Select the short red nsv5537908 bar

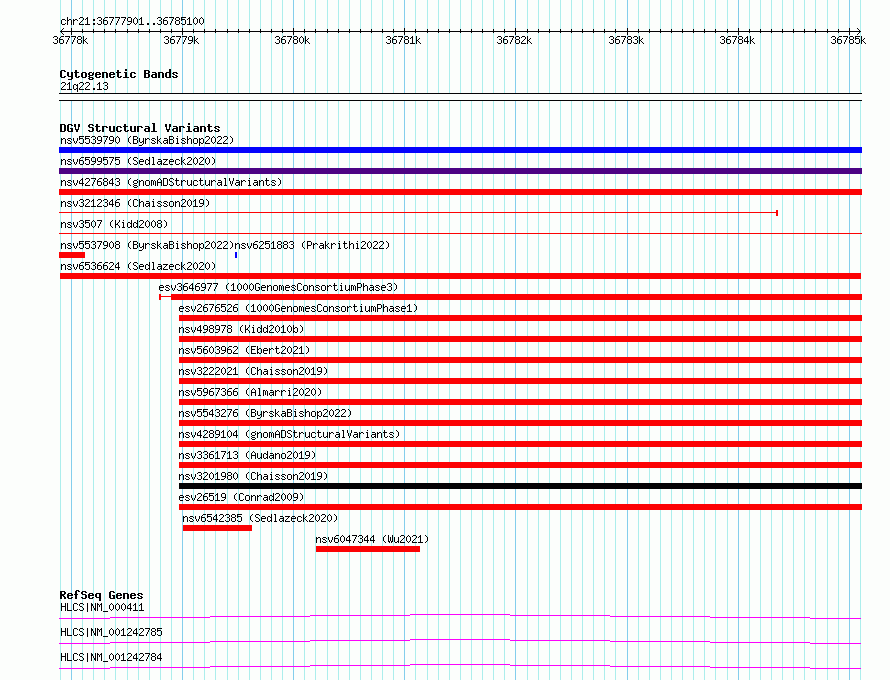tap(72, 255)
